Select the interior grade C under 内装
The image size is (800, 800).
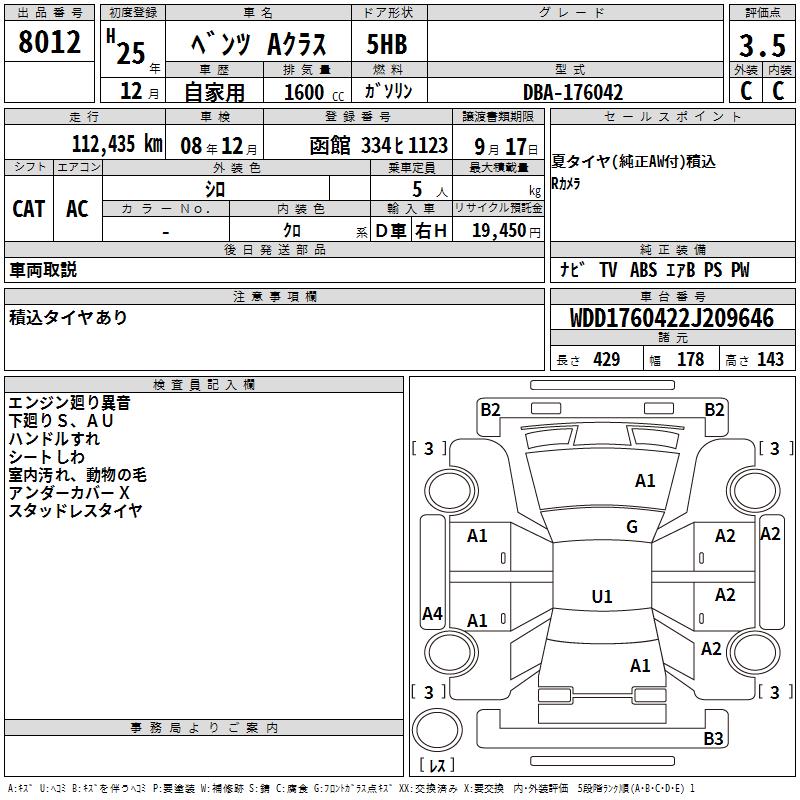point(778,91)
